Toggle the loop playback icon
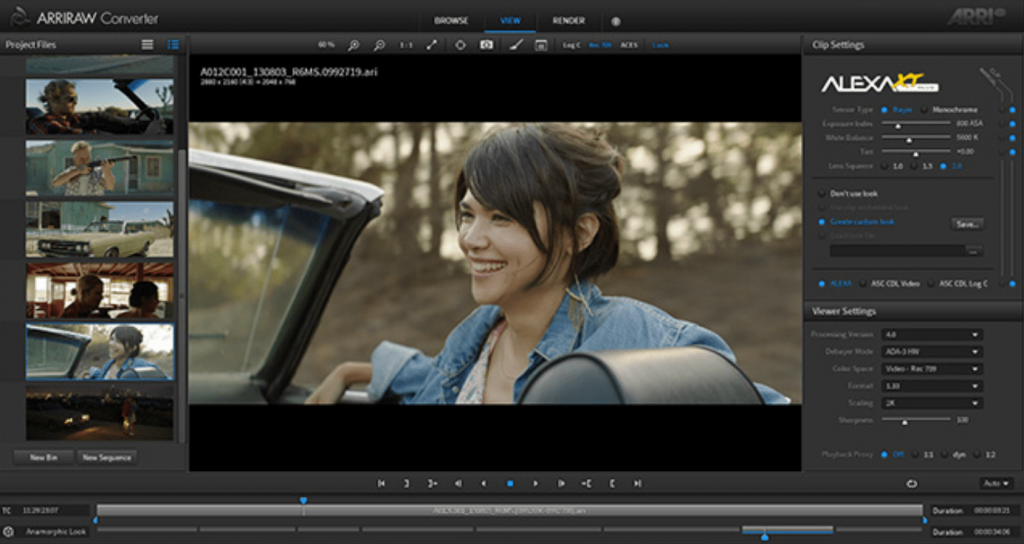The height and width of the screenshot is (544, 1024). point(912,483)
